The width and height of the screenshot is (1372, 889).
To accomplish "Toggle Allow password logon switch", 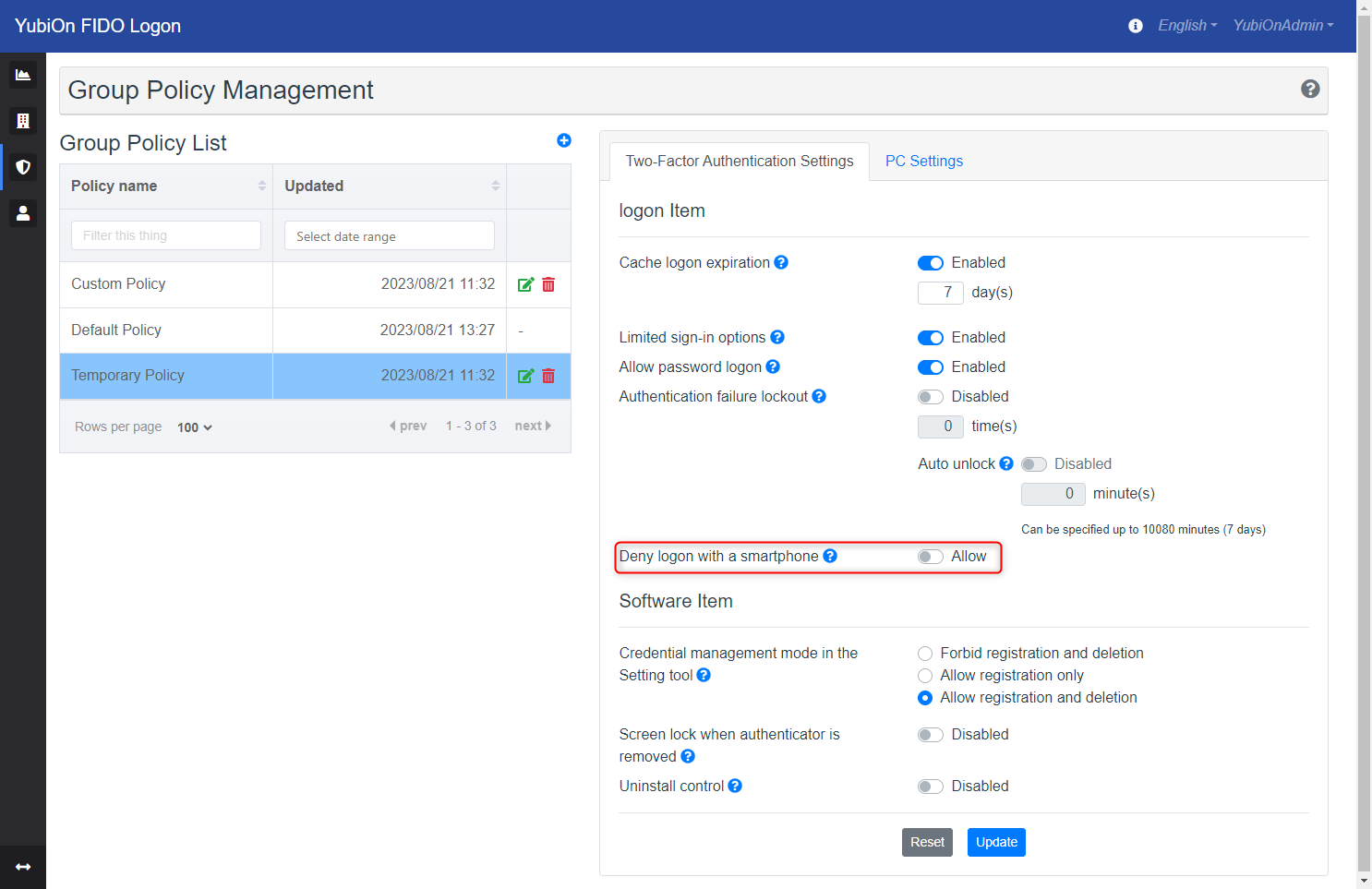I will [931, 367].
